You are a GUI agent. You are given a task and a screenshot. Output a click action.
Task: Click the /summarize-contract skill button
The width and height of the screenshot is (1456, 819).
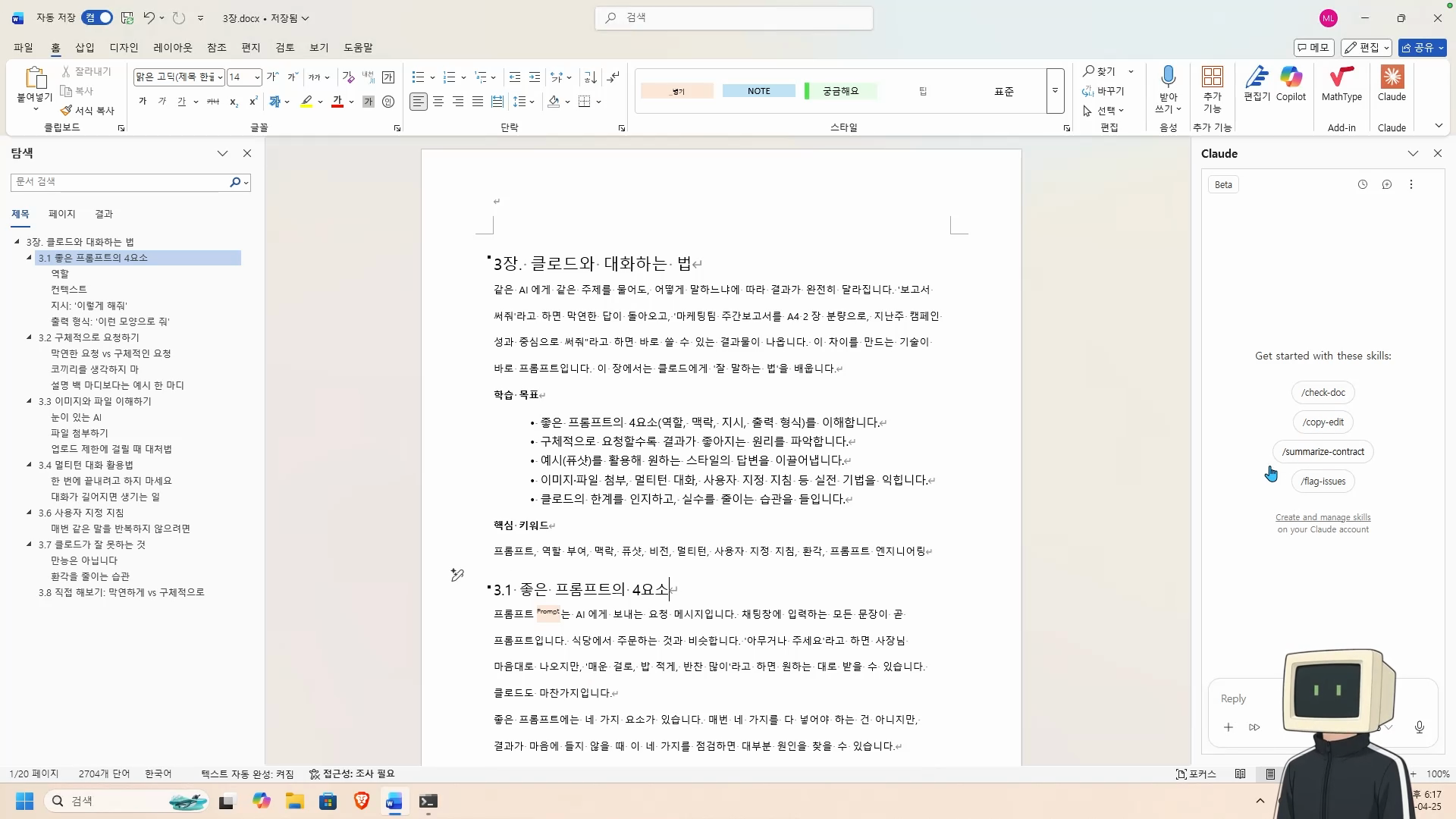[1323, 452]
